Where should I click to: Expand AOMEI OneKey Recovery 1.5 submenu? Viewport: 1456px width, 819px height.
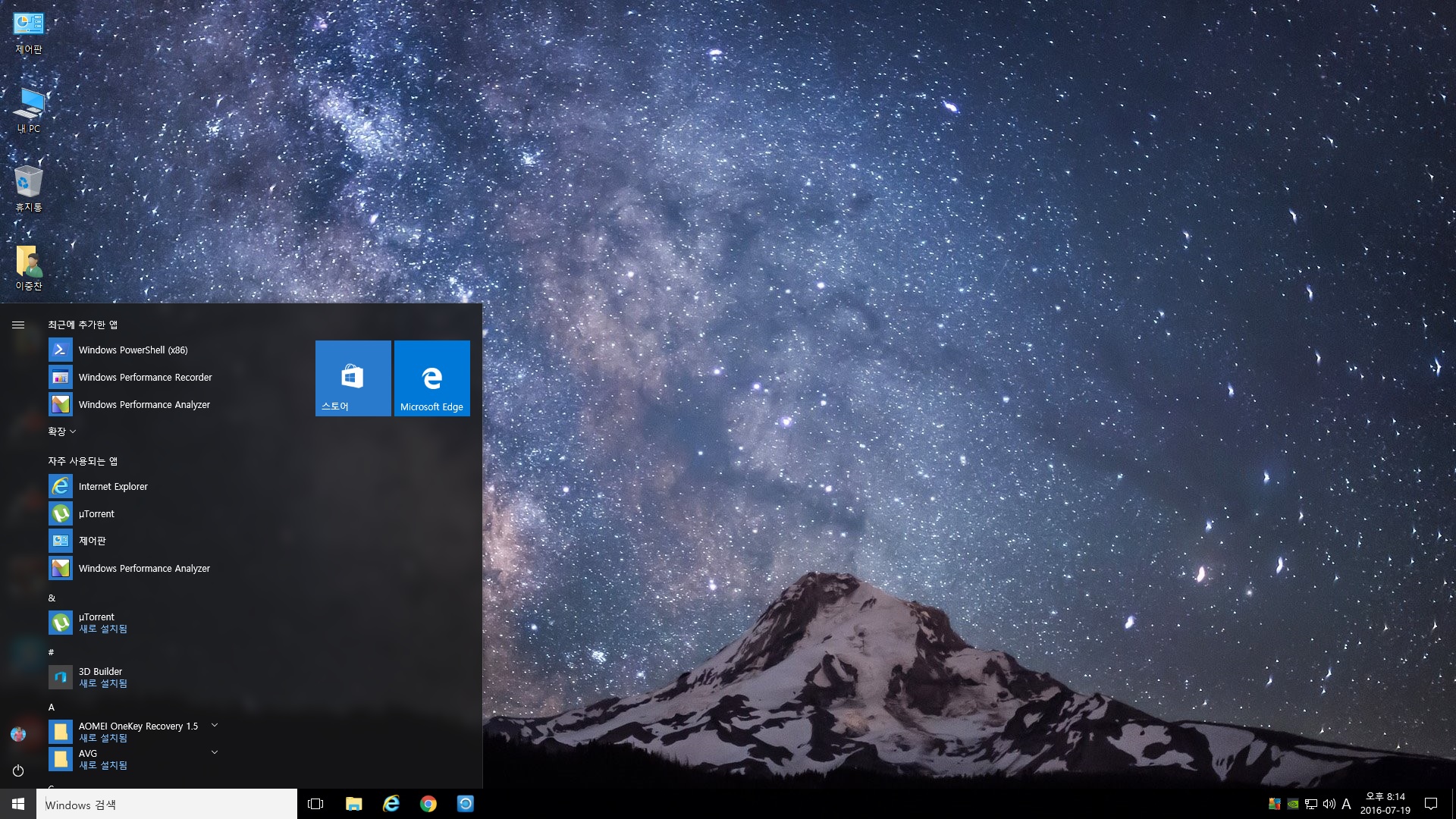(212, 725)
